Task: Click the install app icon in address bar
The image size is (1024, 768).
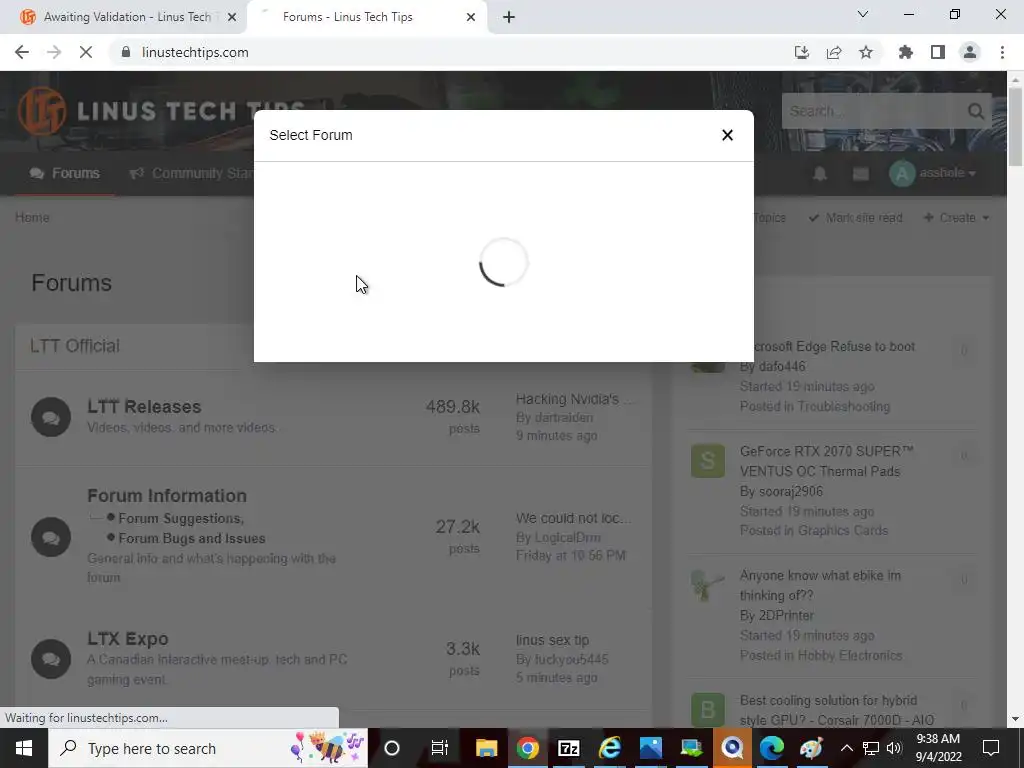Action: [802, 52]
